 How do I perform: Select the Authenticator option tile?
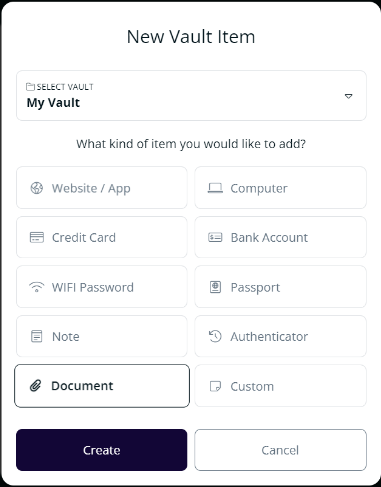(280, 336)
